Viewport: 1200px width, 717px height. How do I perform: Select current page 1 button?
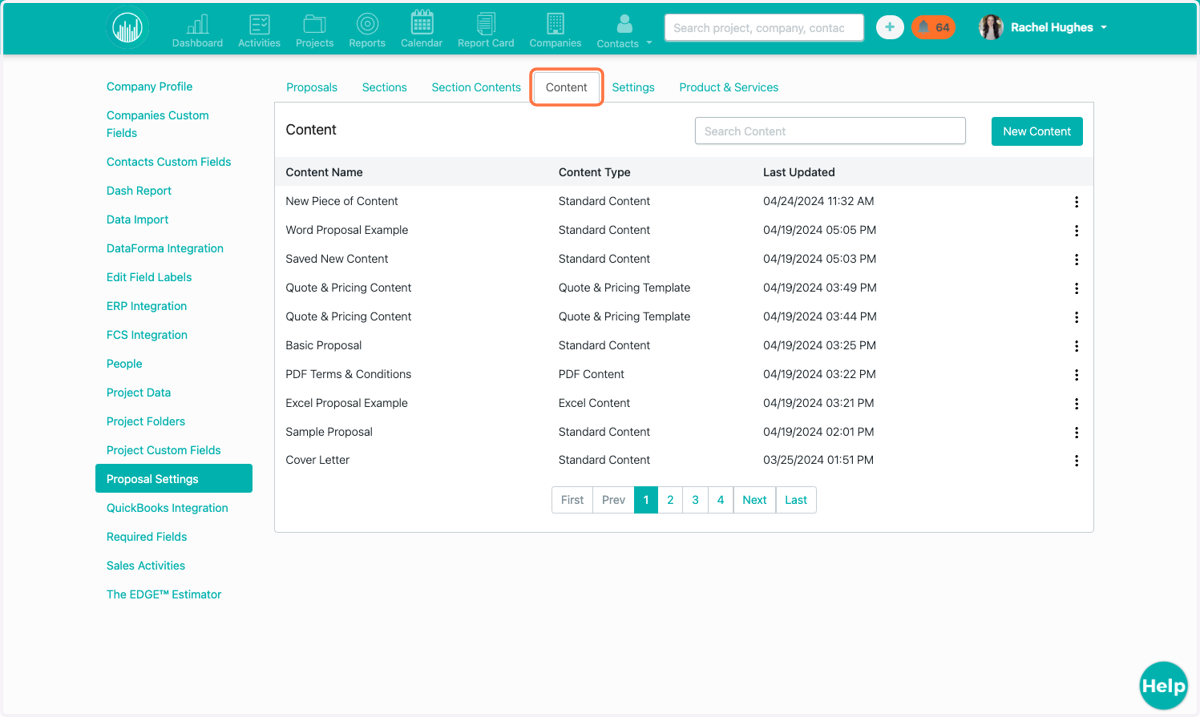coord(646,500)
